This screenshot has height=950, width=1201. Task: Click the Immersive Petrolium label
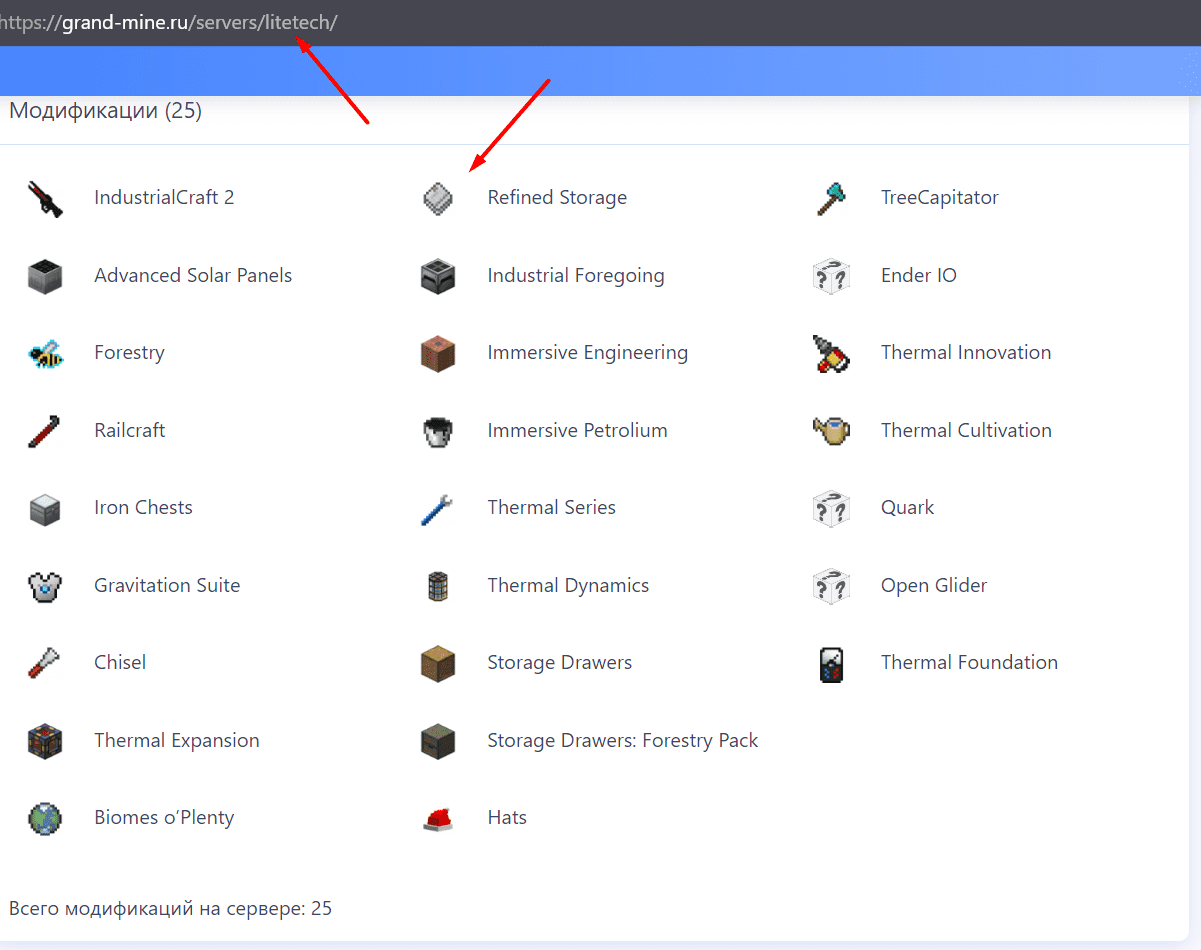(x=577, y=431)
